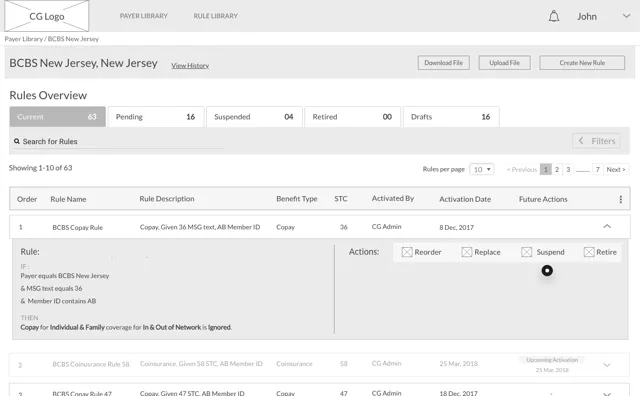The width and height of the screenshot is (640, 396).
Task: Click BCBS New Jersey breadcrumb
Action: click(73, 39)
